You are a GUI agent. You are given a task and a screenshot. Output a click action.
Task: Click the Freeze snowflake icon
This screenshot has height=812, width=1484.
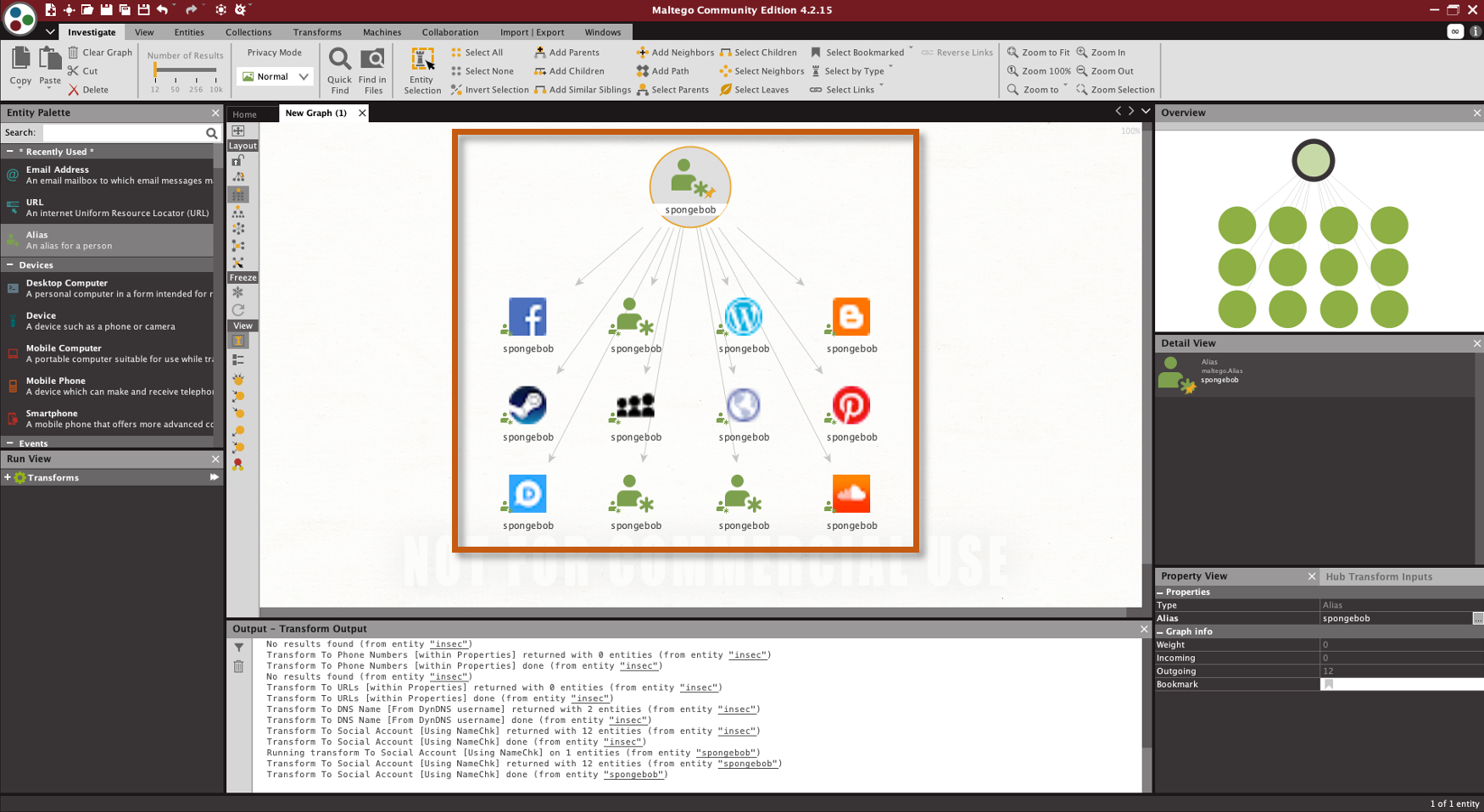238,292
